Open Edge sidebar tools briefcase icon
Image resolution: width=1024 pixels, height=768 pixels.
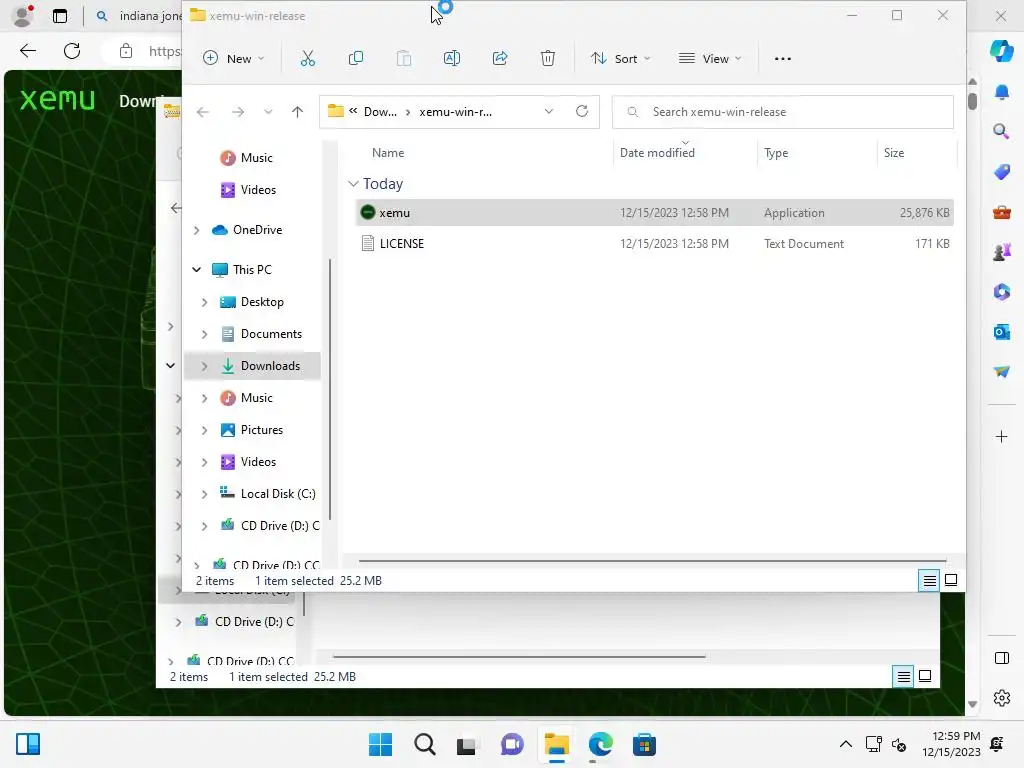point(1001,212)
